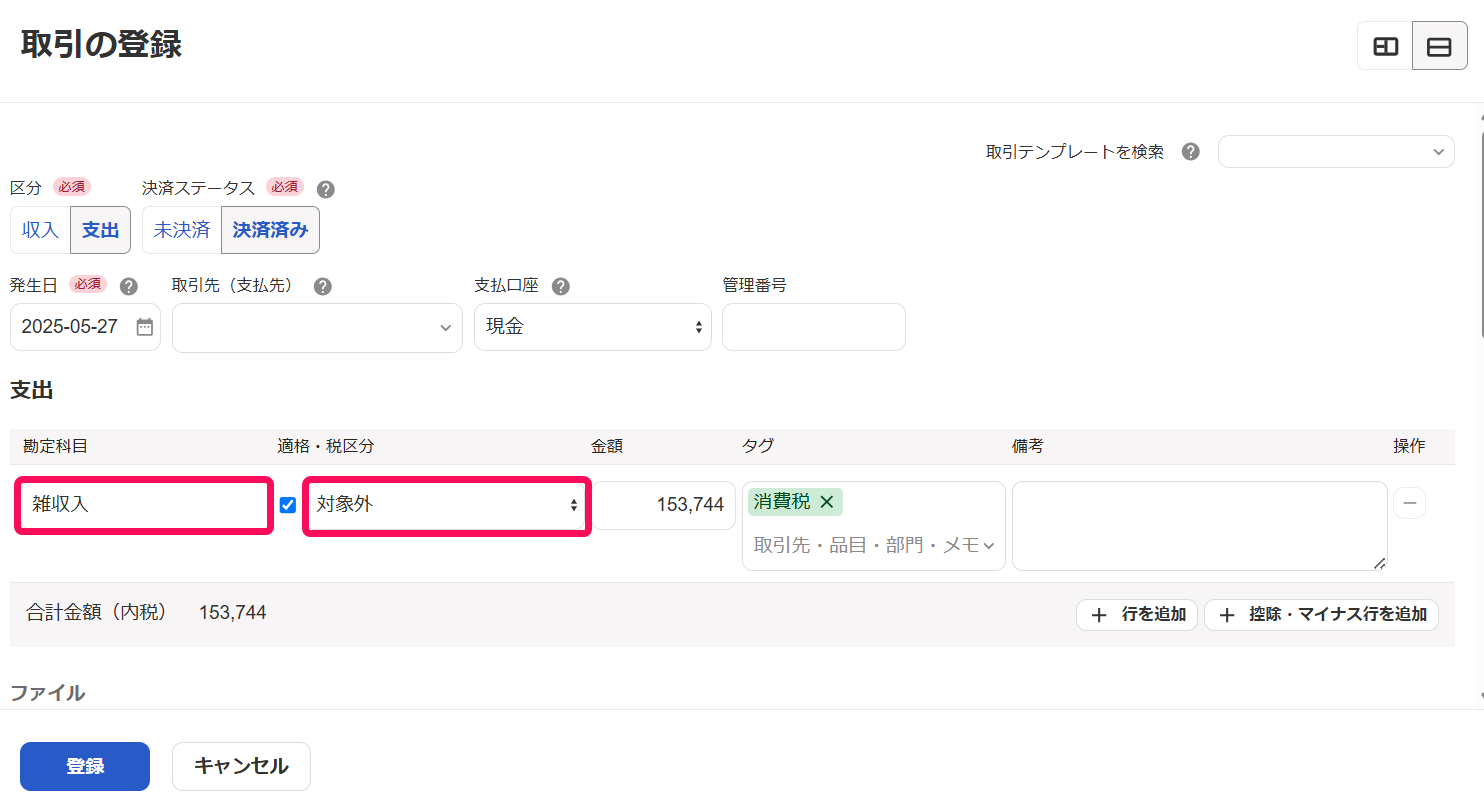Select 収入 as transaction type
The height and width of the screenshot is (812, 1484).
[x=40, y=230]
